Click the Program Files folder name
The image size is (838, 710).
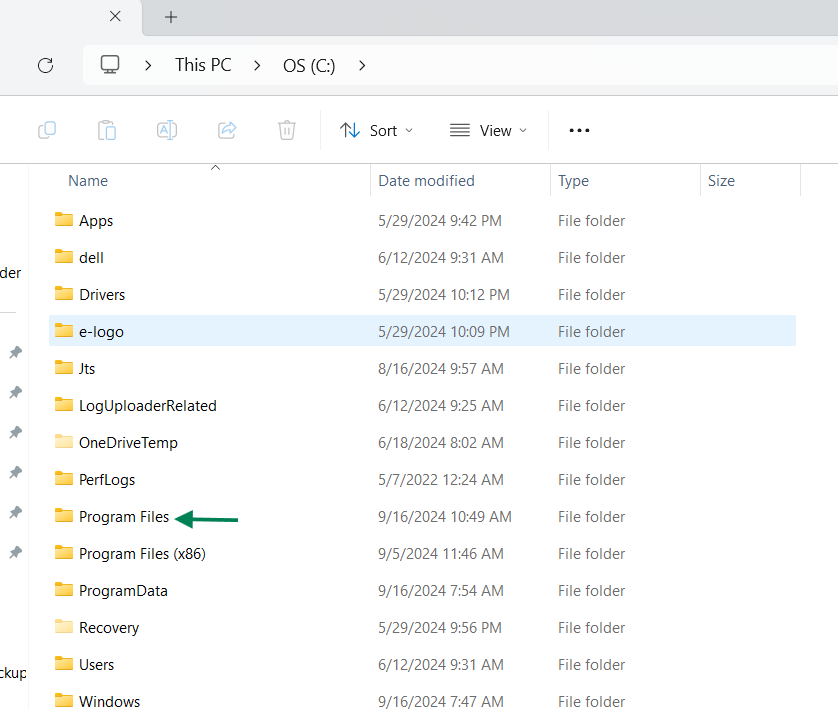[x=124, y=517]
